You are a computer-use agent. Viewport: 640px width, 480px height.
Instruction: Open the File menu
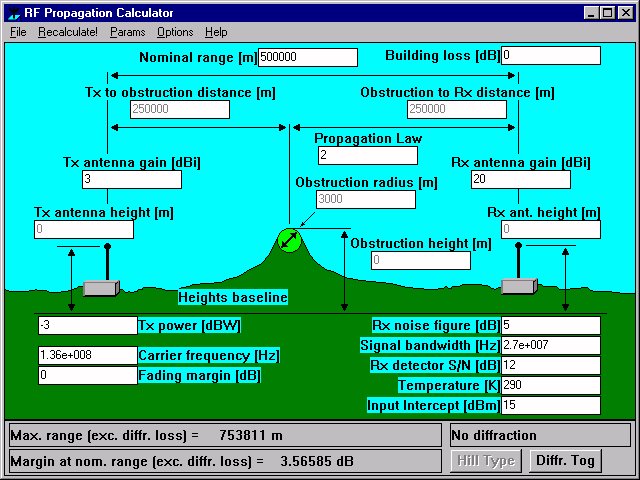(18, 32)
